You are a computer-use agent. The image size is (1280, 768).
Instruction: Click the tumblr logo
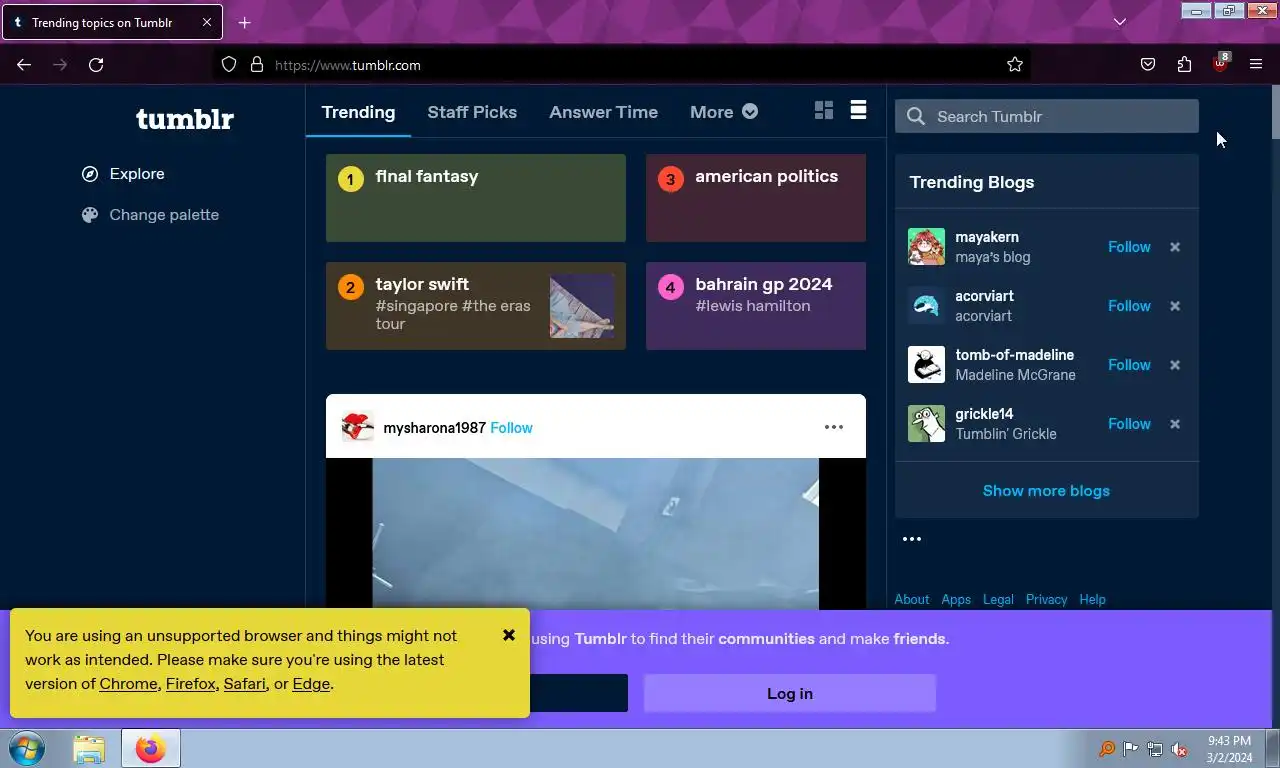click(185, 119)
